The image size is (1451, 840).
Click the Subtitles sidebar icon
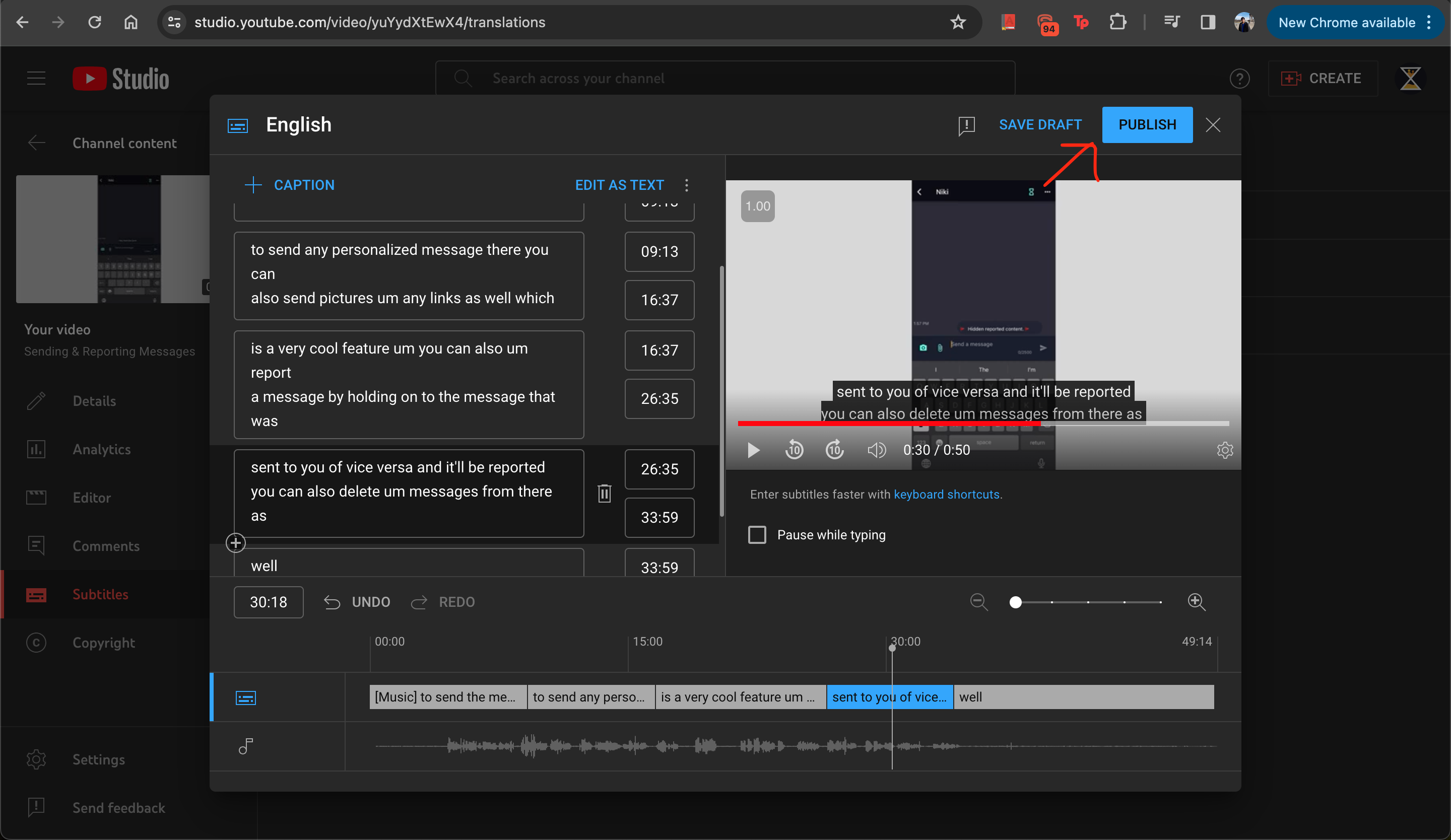point(36,593)
